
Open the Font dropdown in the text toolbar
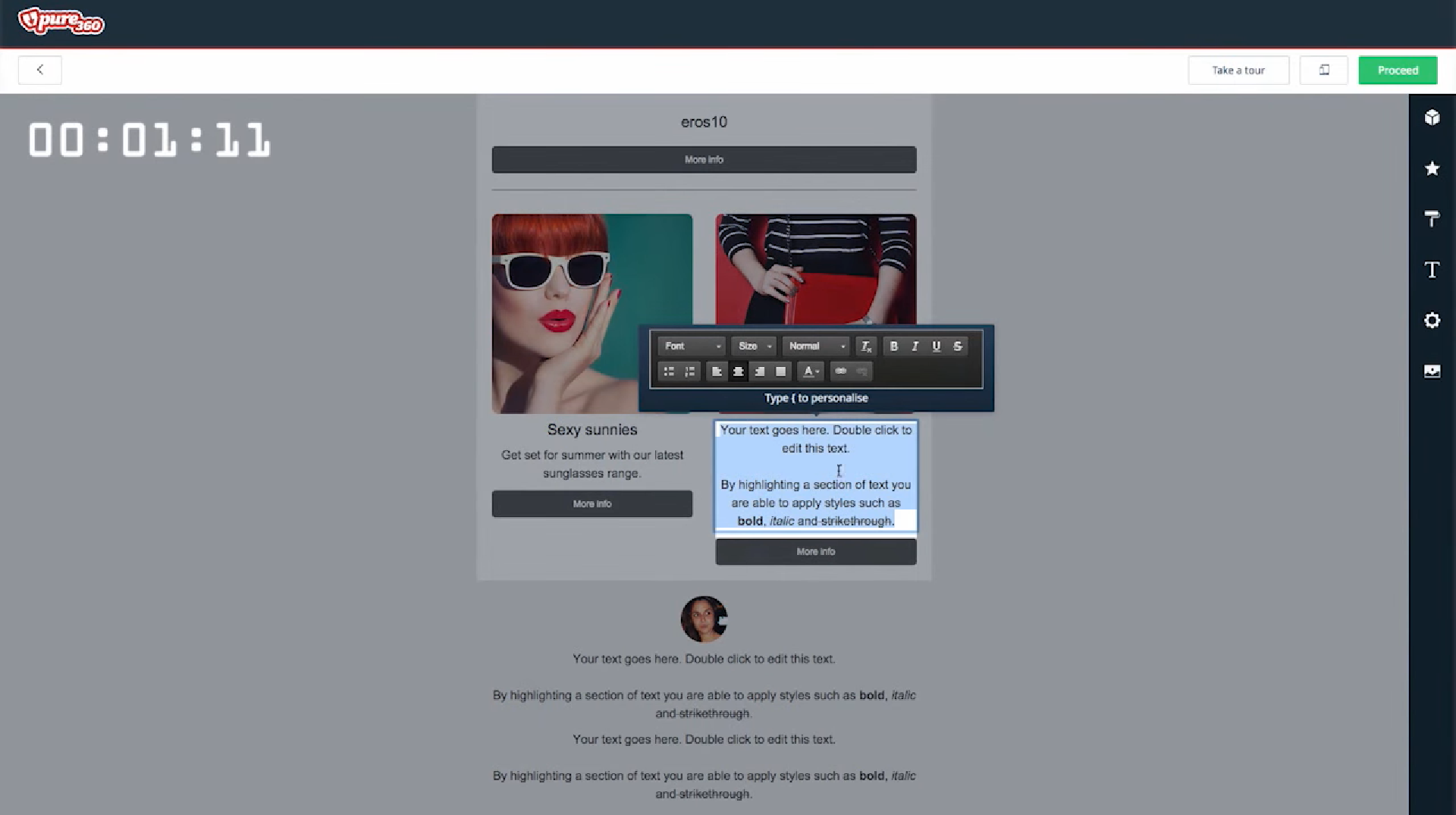[x=692, y=346]
